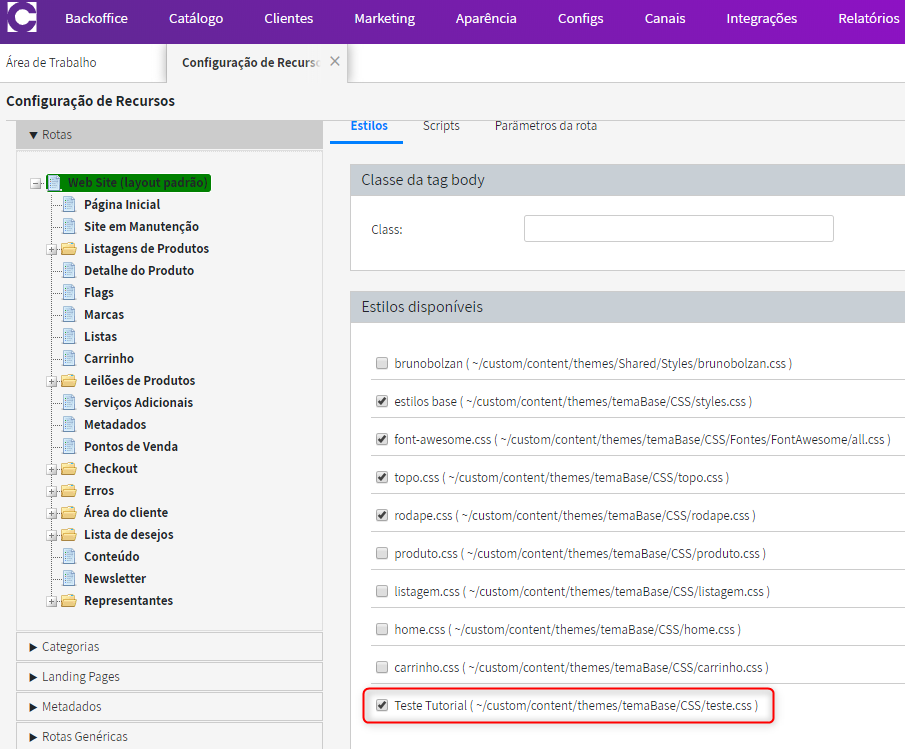The width and height of the screenshot is (905, 749).
Task: Click the Lista de desejos folder icon
Action: click(69, 534)
